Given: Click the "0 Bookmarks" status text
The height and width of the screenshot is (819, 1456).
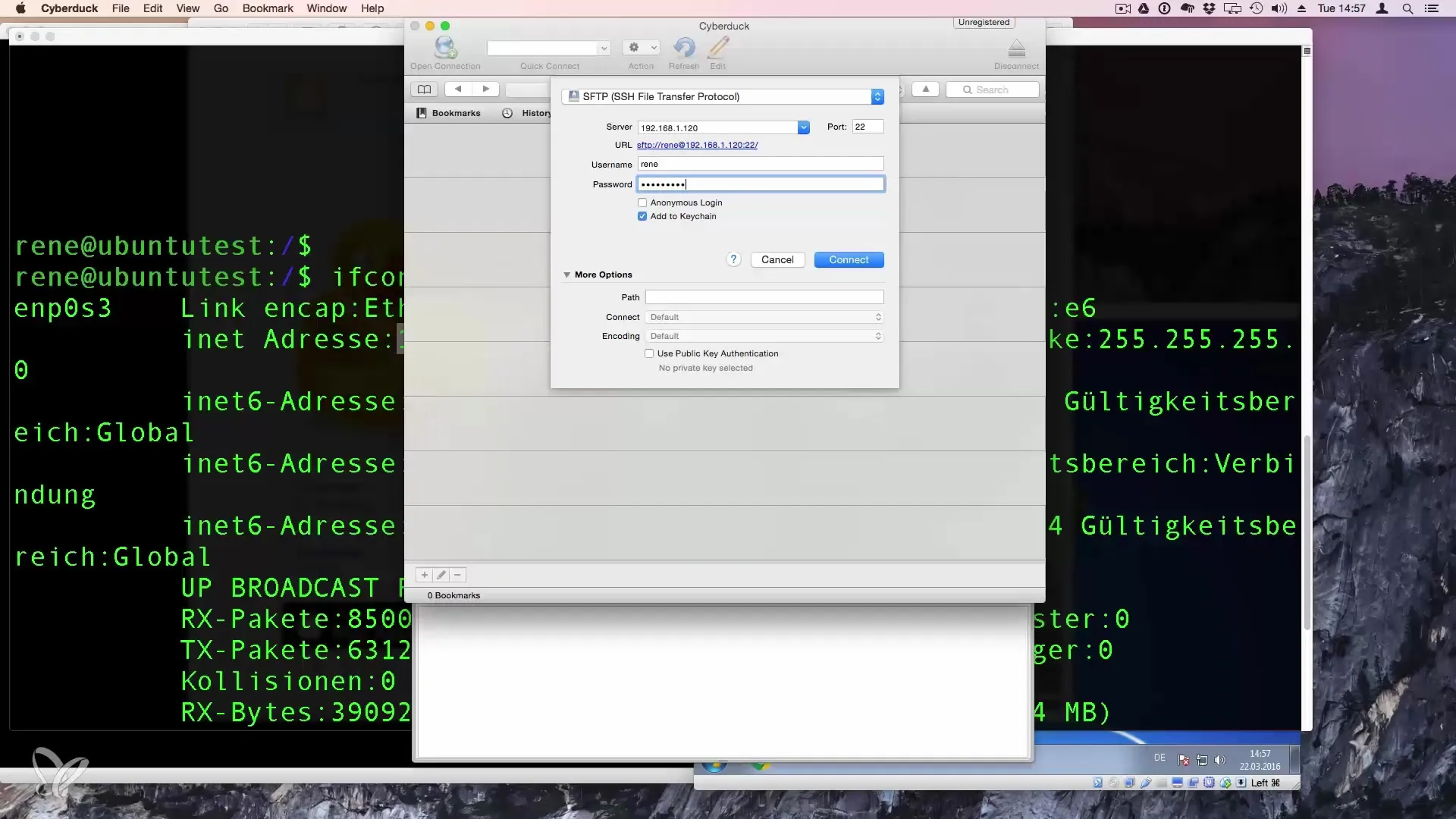Looking at the screenshot, I should point(453,595).
